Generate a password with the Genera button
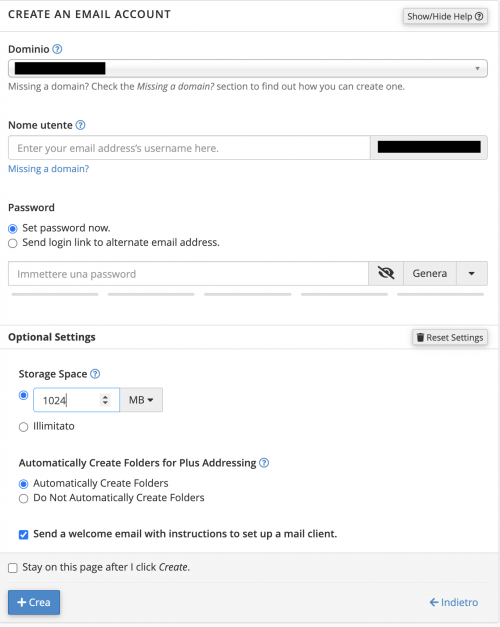 pos(430,274)
